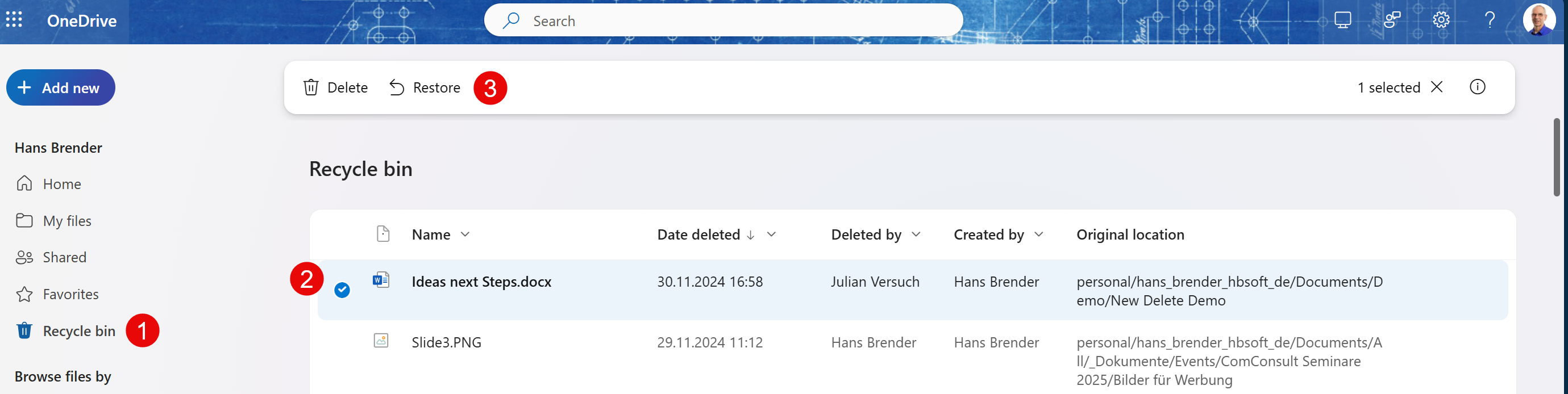Click the Word icon for Ideas next Steps.docx
Image resolution: width=1568 pixels, height=394 pixels.
click(381, 280)
